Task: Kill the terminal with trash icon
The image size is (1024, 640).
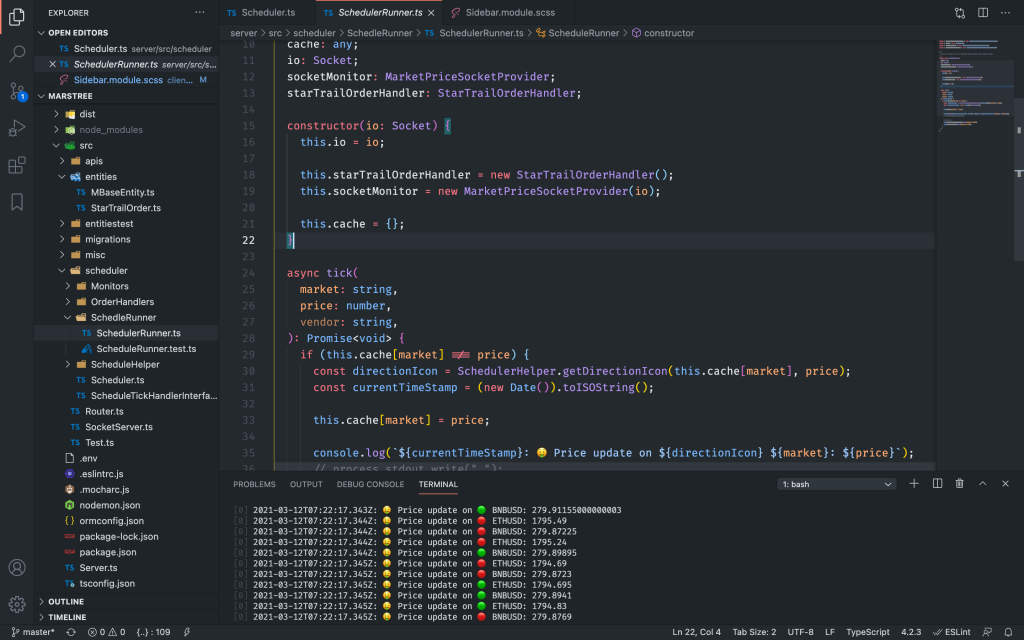Action: tap(960, 484)
